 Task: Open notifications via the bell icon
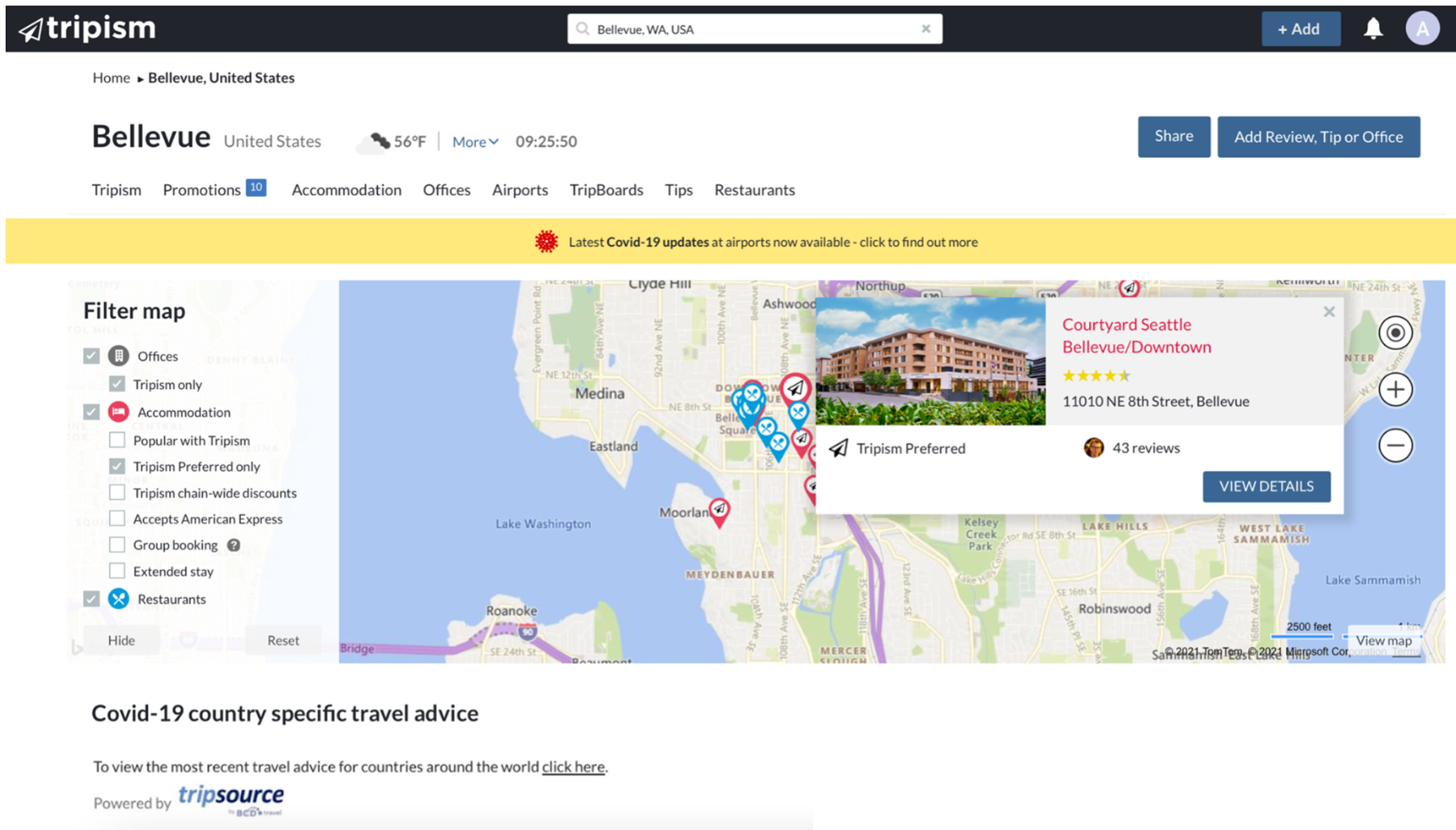[x=1372, y=27]
